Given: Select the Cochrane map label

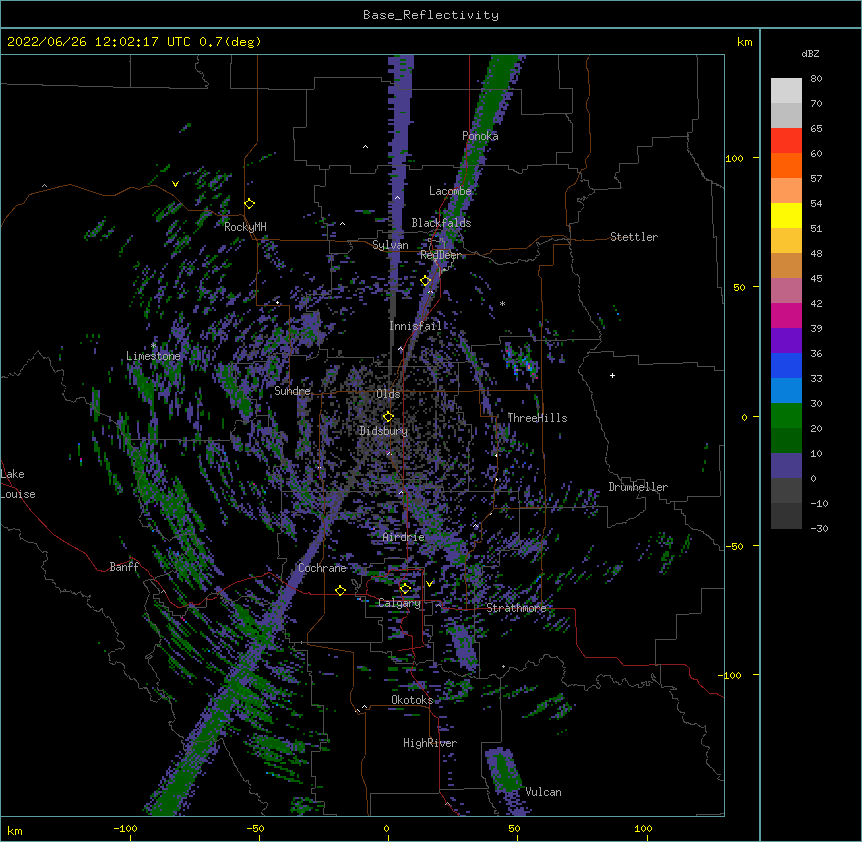Looking at the screenshot, I should pos(323,568).
